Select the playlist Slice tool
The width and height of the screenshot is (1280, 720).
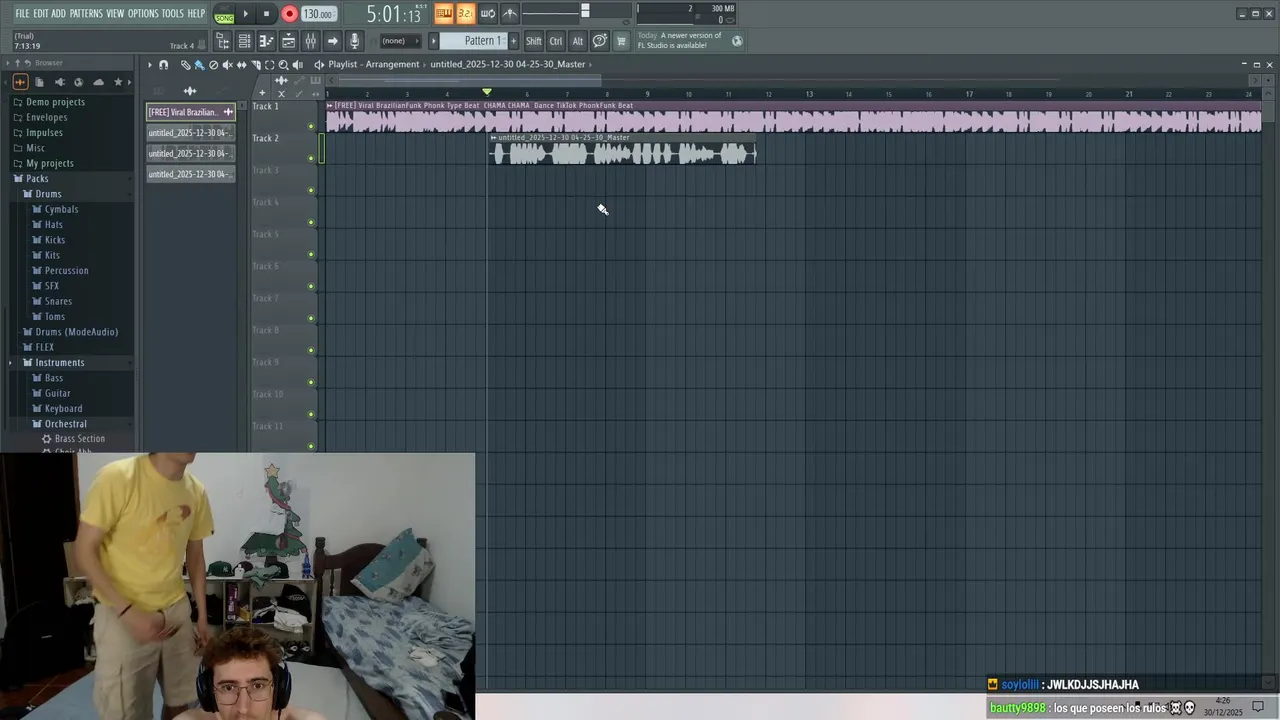(x=255, y=65)
